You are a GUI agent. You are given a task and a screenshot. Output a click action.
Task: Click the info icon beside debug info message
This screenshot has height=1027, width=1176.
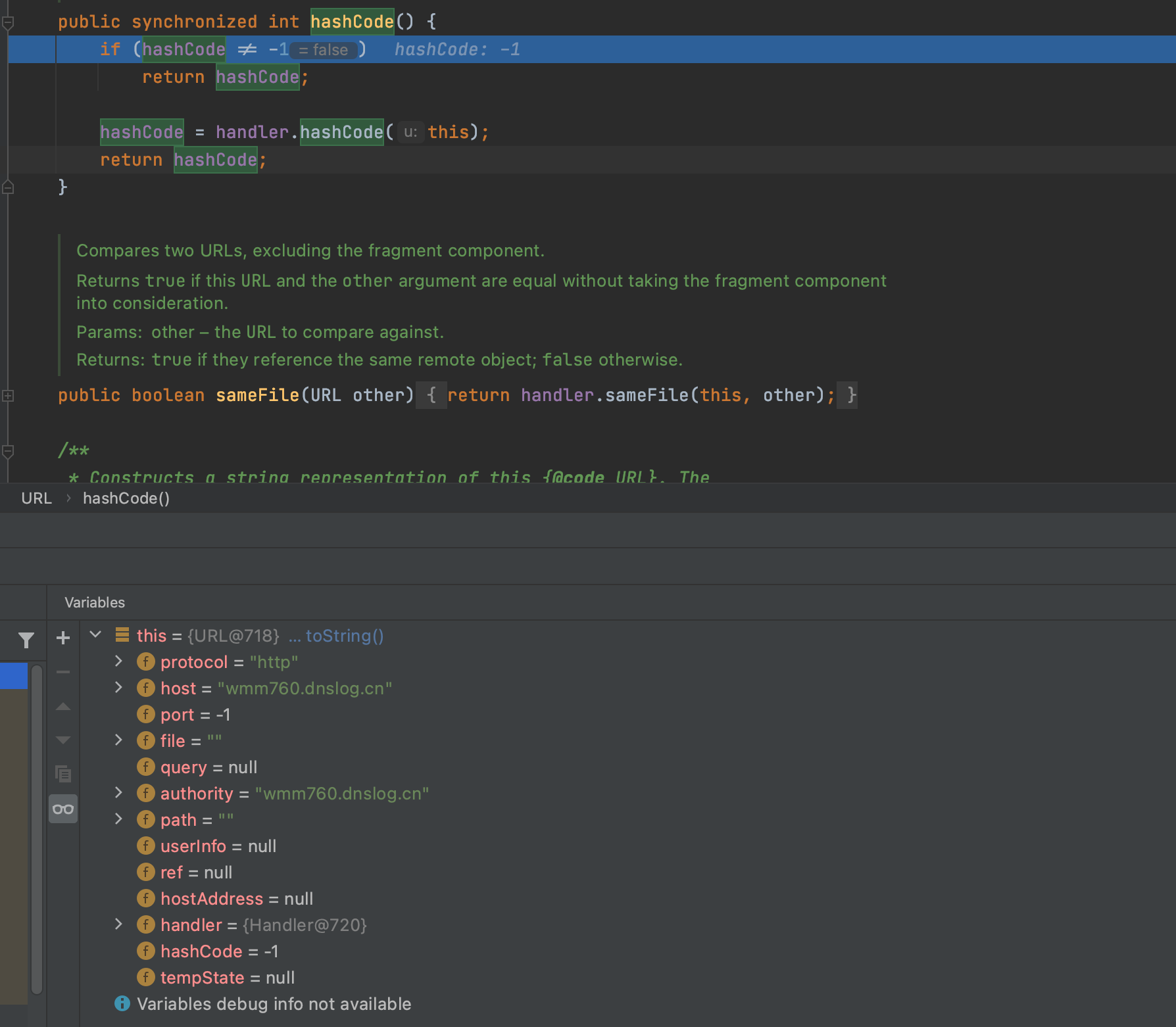[122, 1003]
